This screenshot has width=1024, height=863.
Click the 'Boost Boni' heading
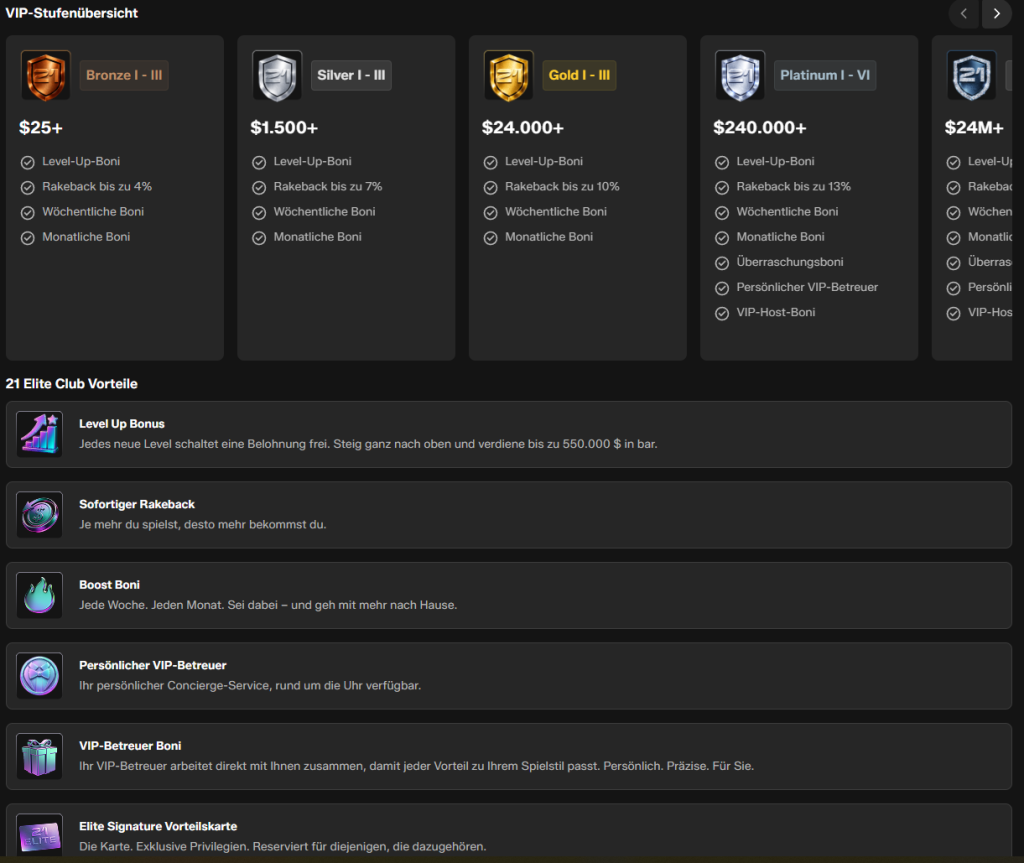click(109, 585)
